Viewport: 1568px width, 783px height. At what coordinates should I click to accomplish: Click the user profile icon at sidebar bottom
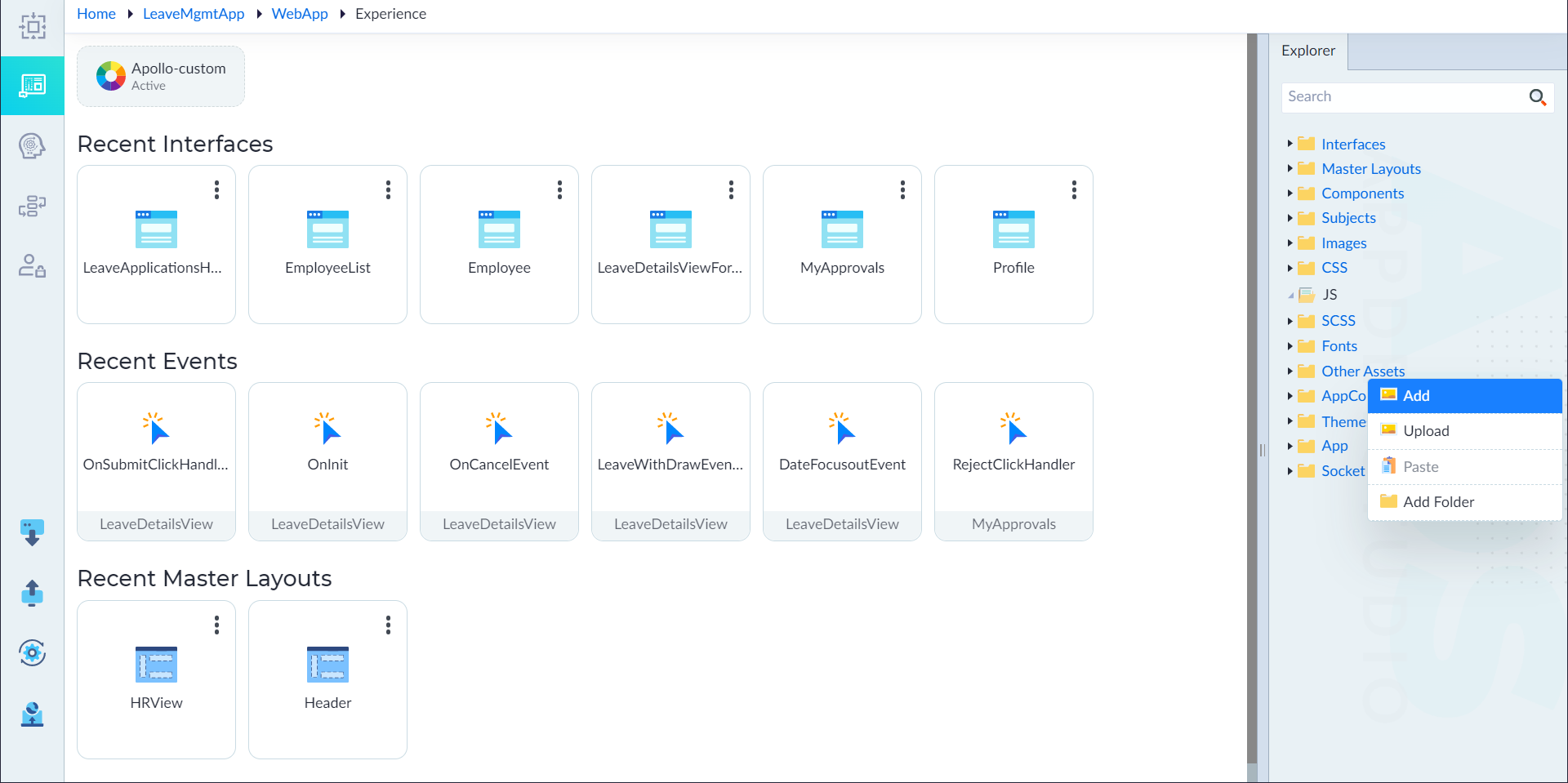pyautogui.click(x=32, y=714)
